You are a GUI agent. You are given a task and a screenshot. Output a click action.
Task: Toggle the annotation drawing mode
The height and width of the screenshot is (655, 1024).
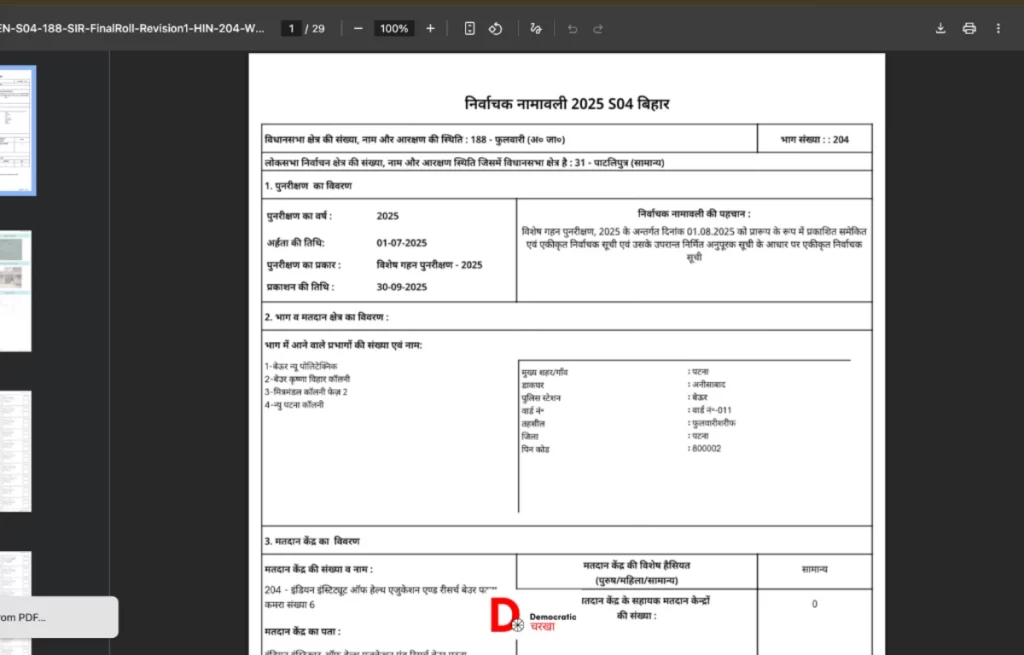click(x=535, y=28)
